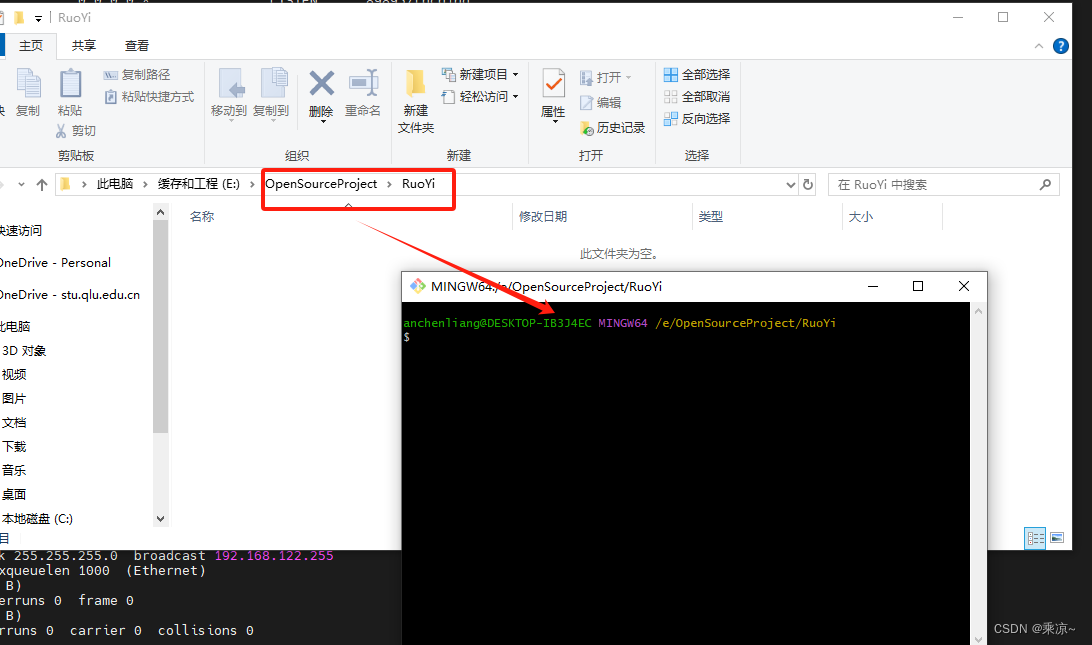1092x645 pixels.
Task: Click History (历史记录) icon
Action: point(586,128)
